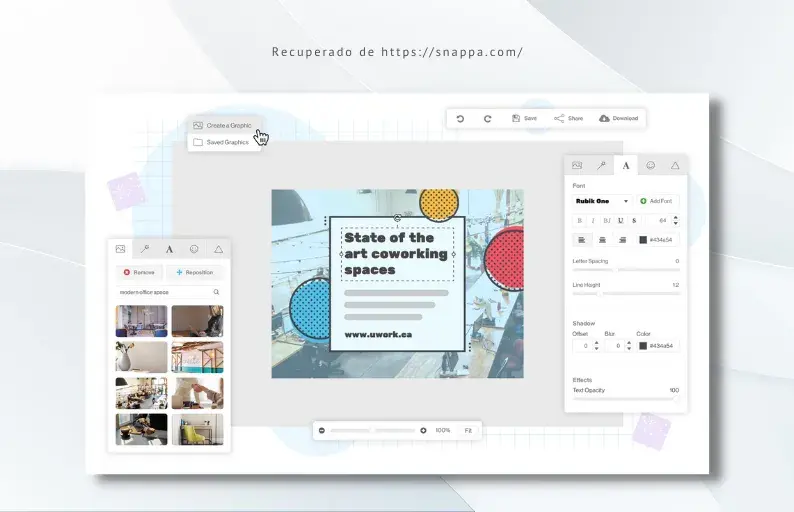Decrease Shadow Offset with down arrow
This screenshot has width=794, height=512.
pyautogui.click(x=596, y=349)
